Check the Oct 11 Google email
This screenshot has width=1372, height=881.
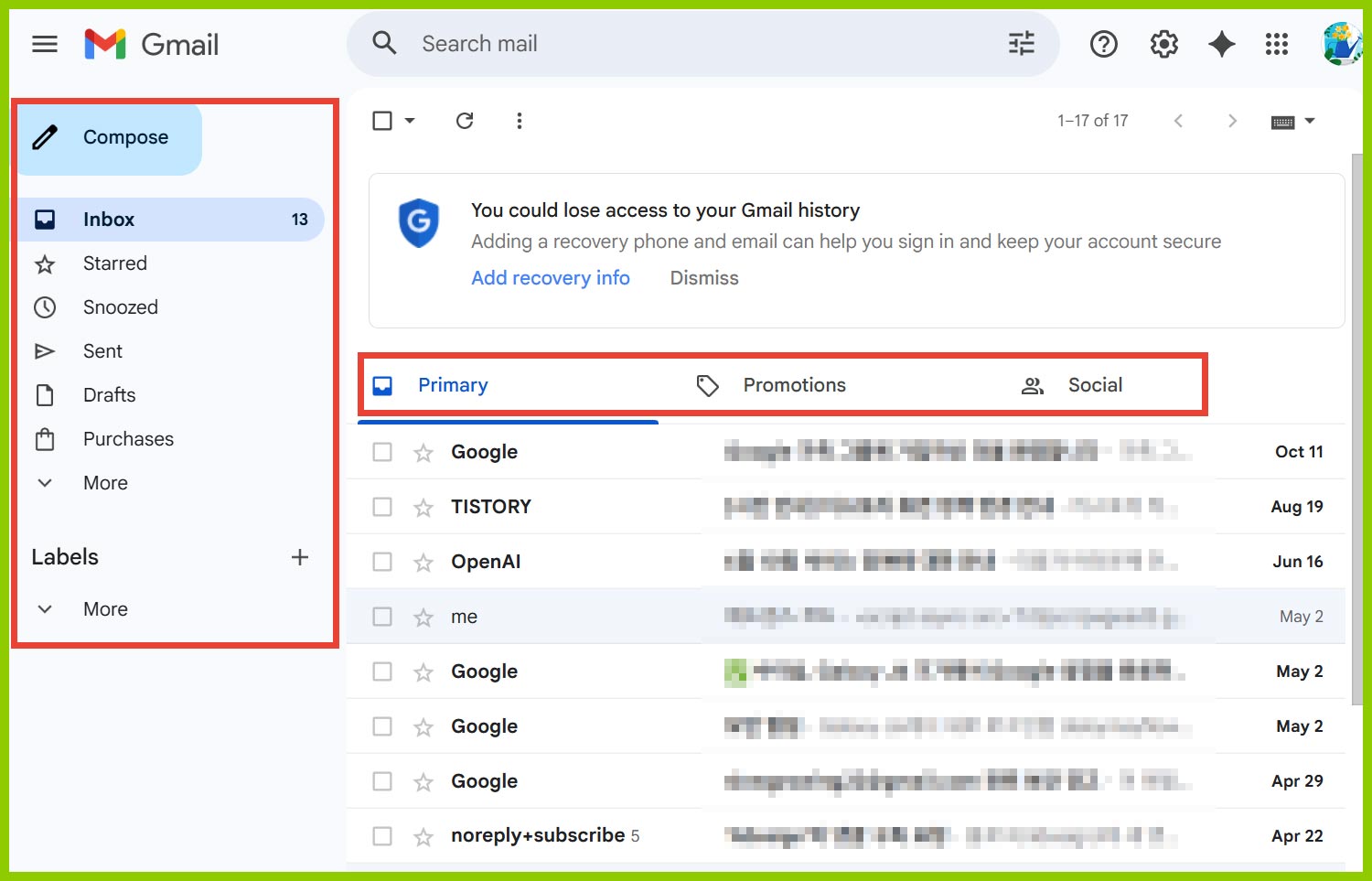[x=382, y=452]
